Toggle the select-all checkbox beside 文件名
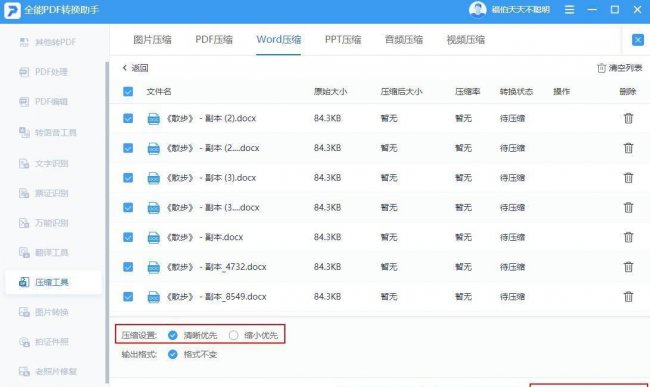 point(128,92)
